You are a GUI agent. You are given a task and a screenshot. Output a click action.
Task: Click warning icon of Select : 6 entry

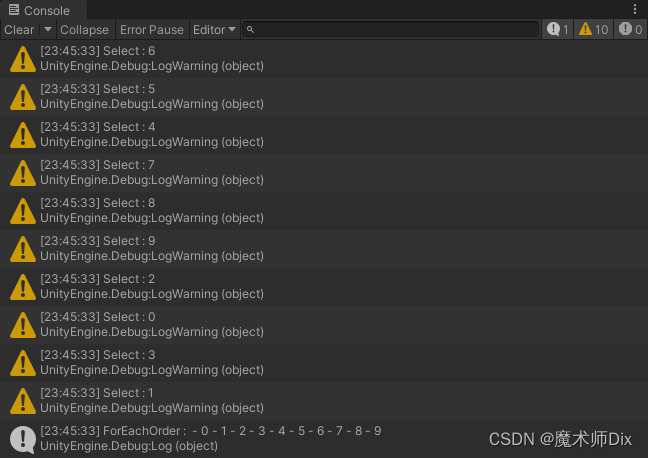(x=23, y=59)
